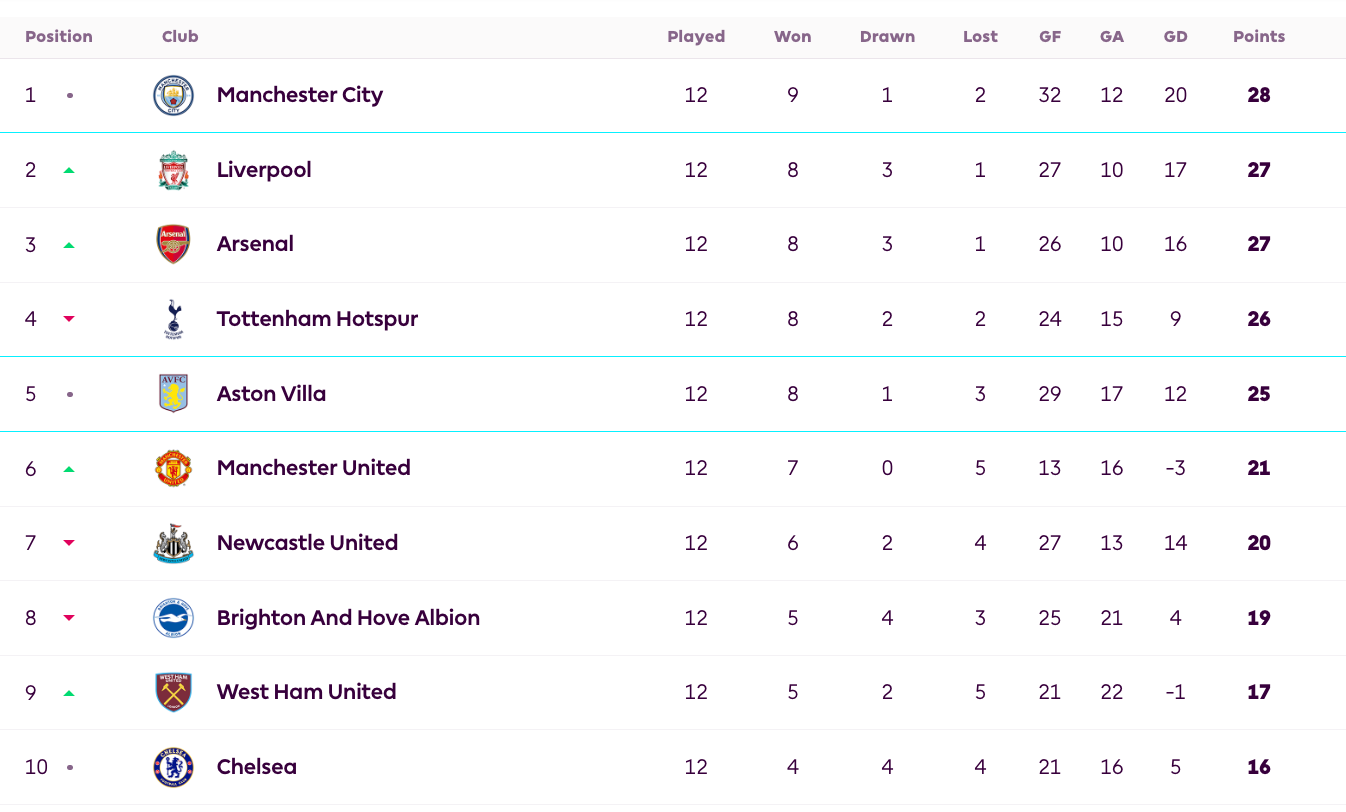Viewport: 1346px width, 812px height.
Task: Click the Brighton And Hove Albion crest
Action: click(x=173, y=618)
